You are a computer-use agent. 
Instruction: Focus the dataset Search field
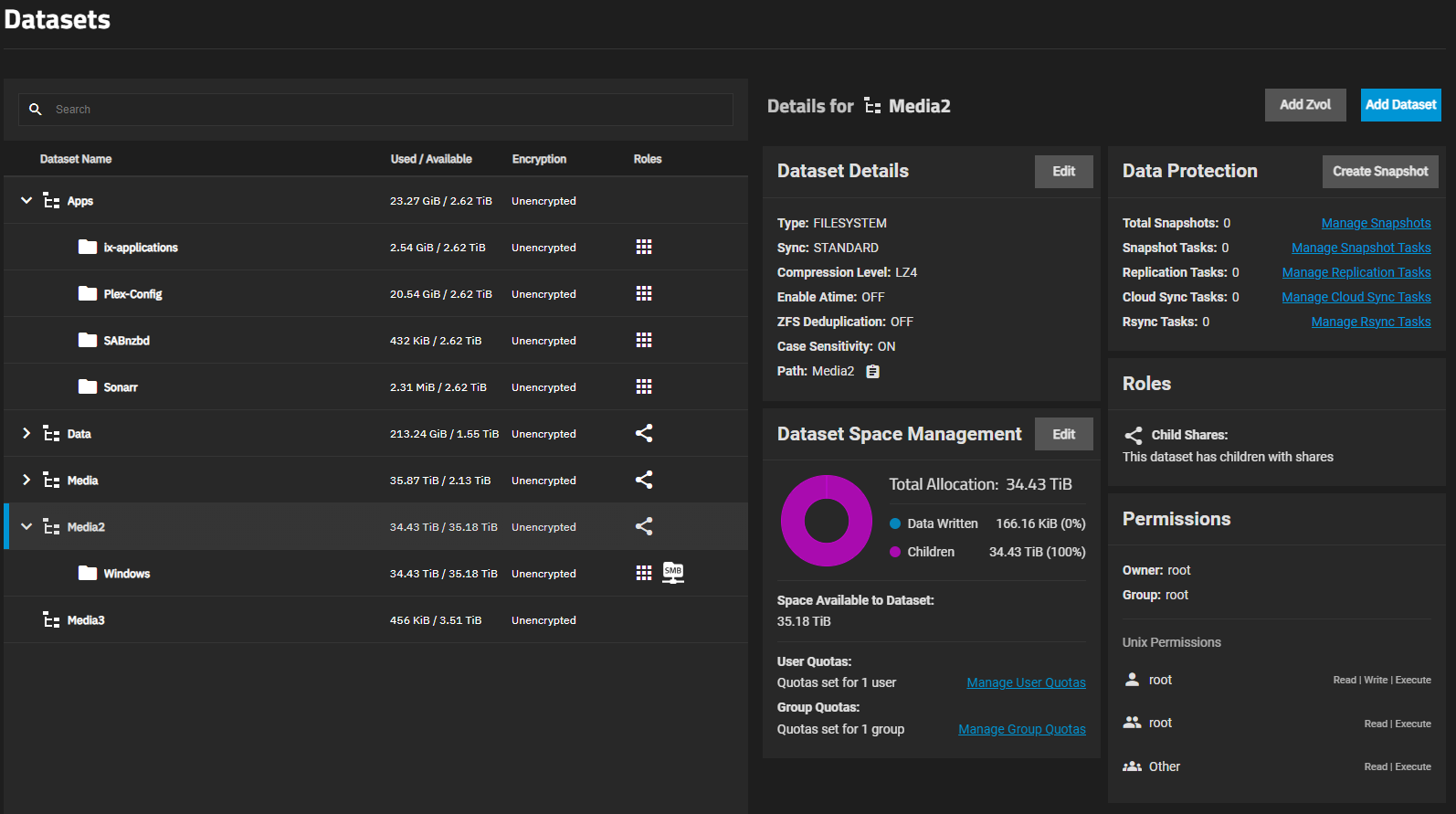(x=375, y=110)
